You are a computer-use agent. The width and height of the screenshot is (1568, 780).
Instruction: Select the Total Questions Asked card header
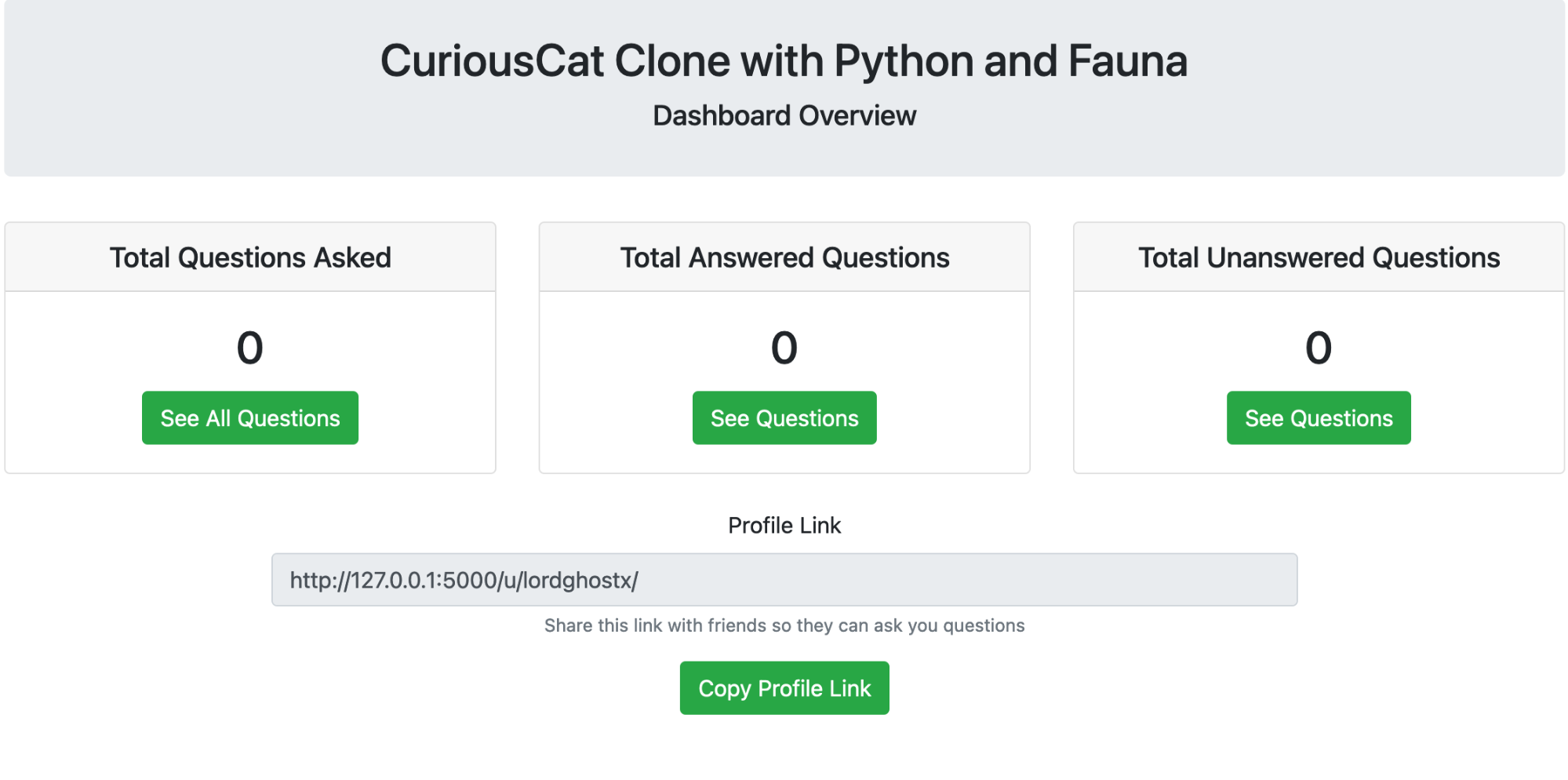pos(249,257)
